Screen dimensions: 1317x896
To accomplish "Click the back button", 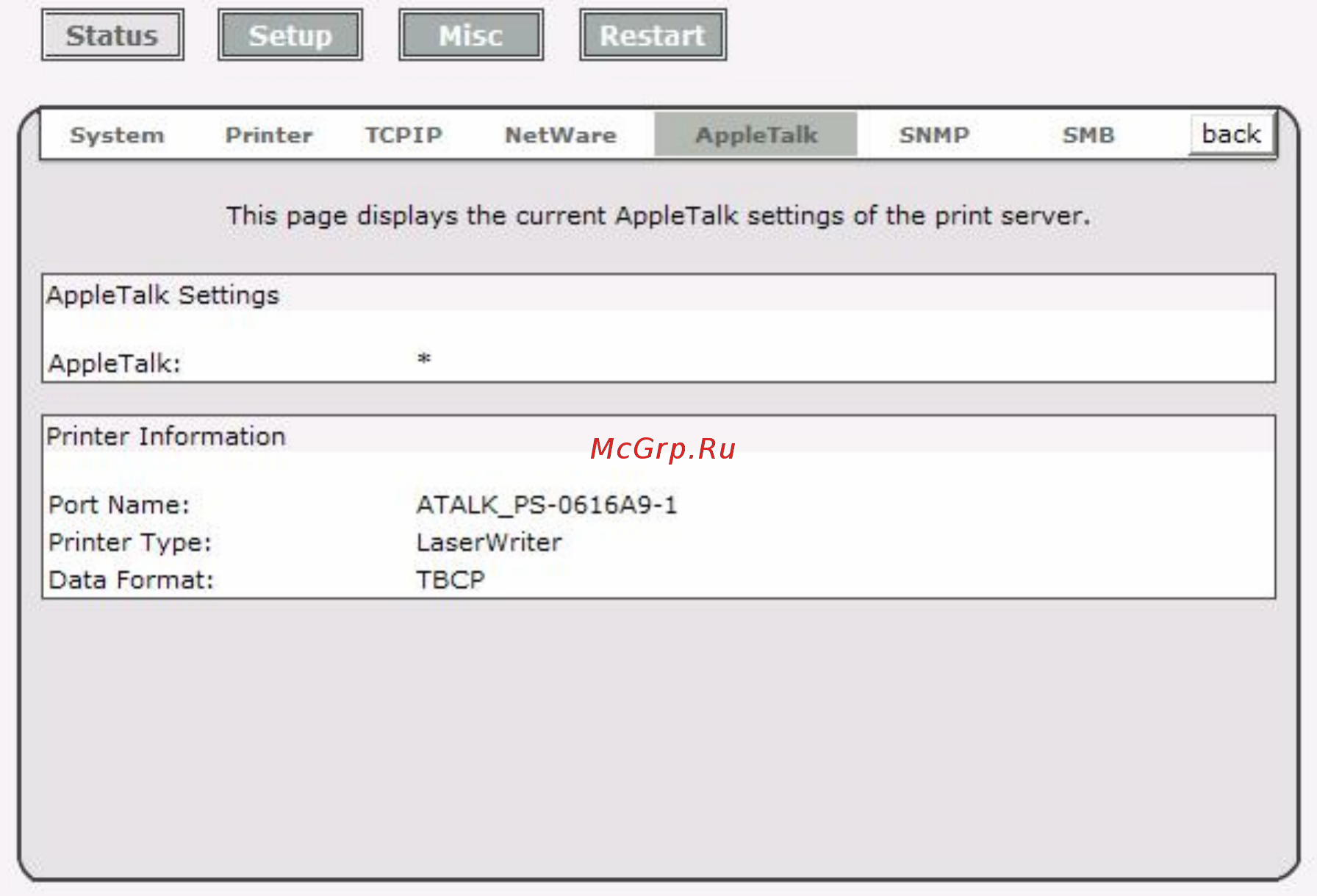I will click(x=1231, y=135).
